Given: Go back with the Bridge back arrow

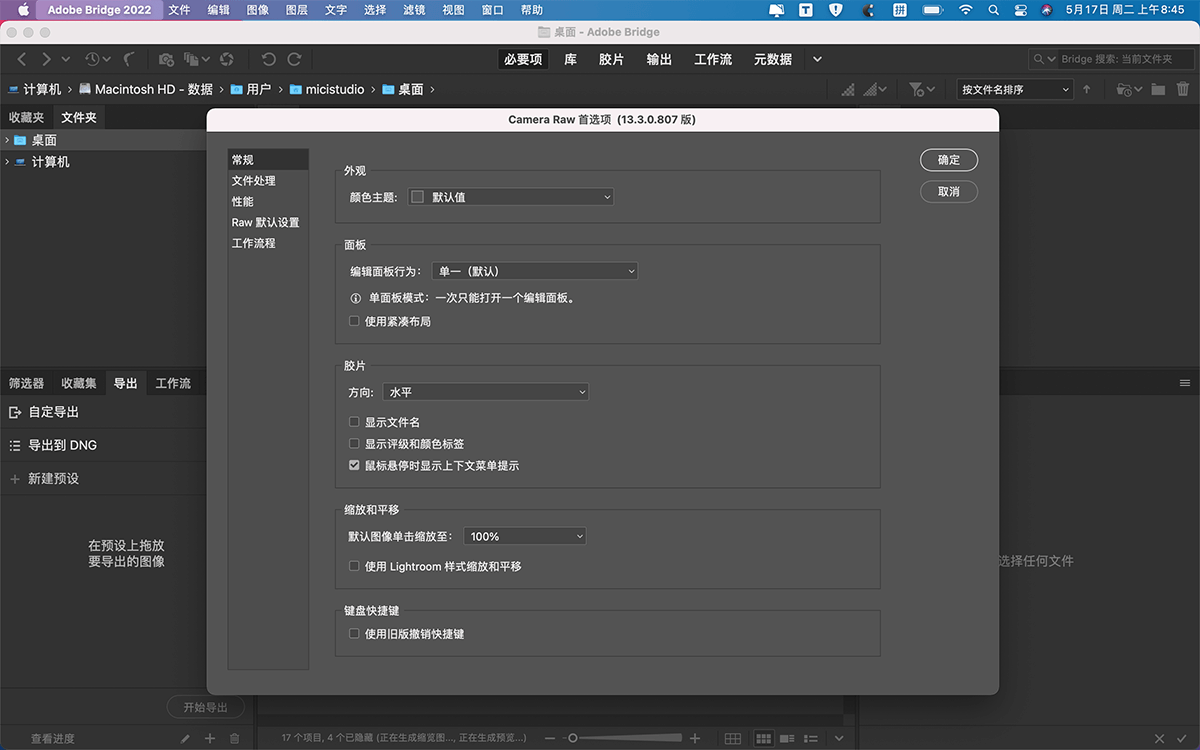Looking at the screenshot, I should pos(22,60).
